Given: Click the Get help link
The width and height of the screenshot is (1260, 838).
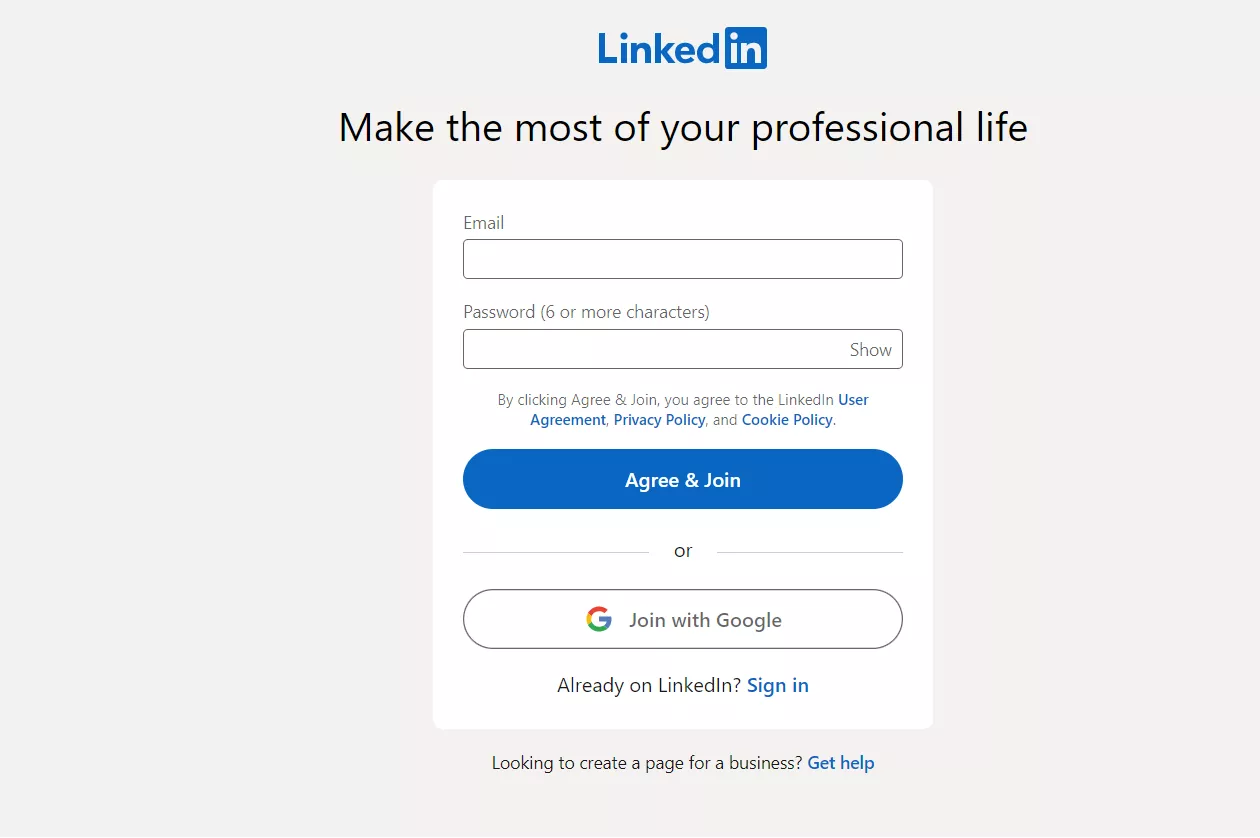Looking at the screenshot, I should (840, 763).
